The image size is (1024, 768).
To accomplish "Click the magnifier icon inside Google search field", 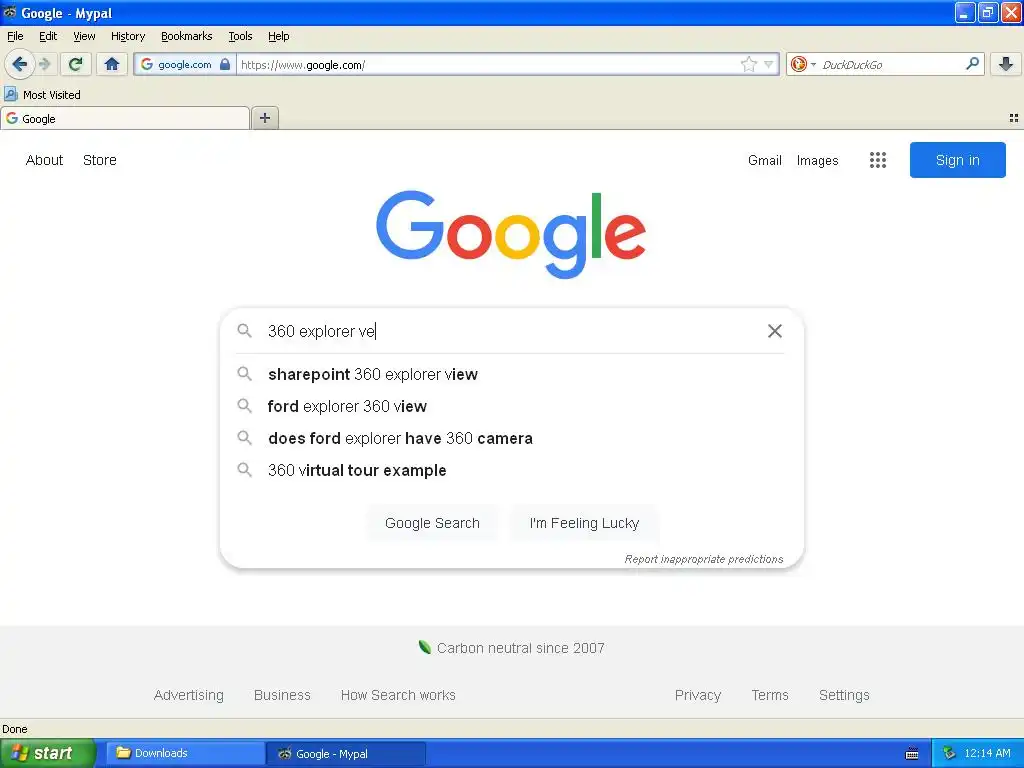I will [244, 330].
